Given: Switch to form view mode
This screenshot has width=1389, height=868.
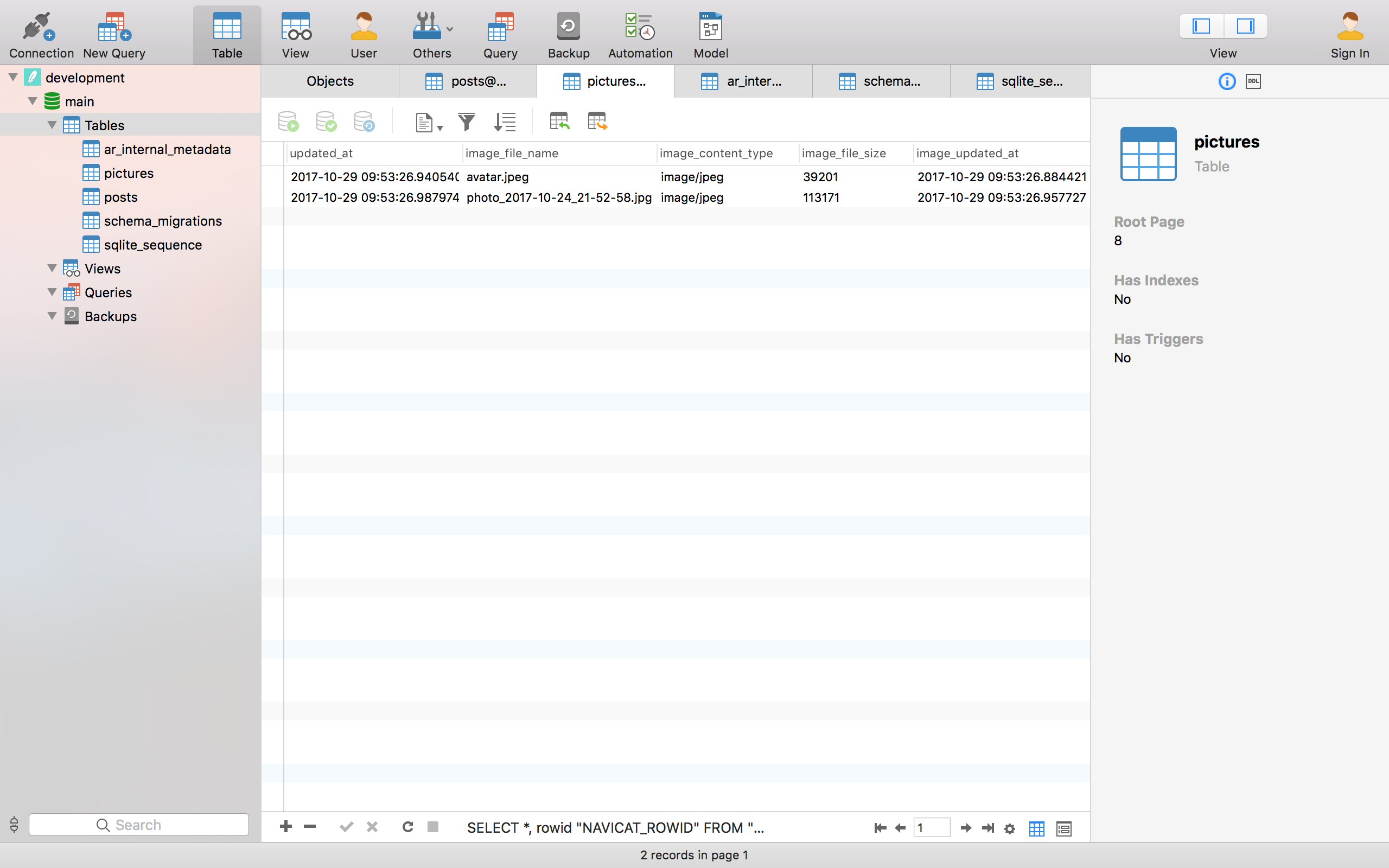Looking at the screenshot, I should (1063, 828).
